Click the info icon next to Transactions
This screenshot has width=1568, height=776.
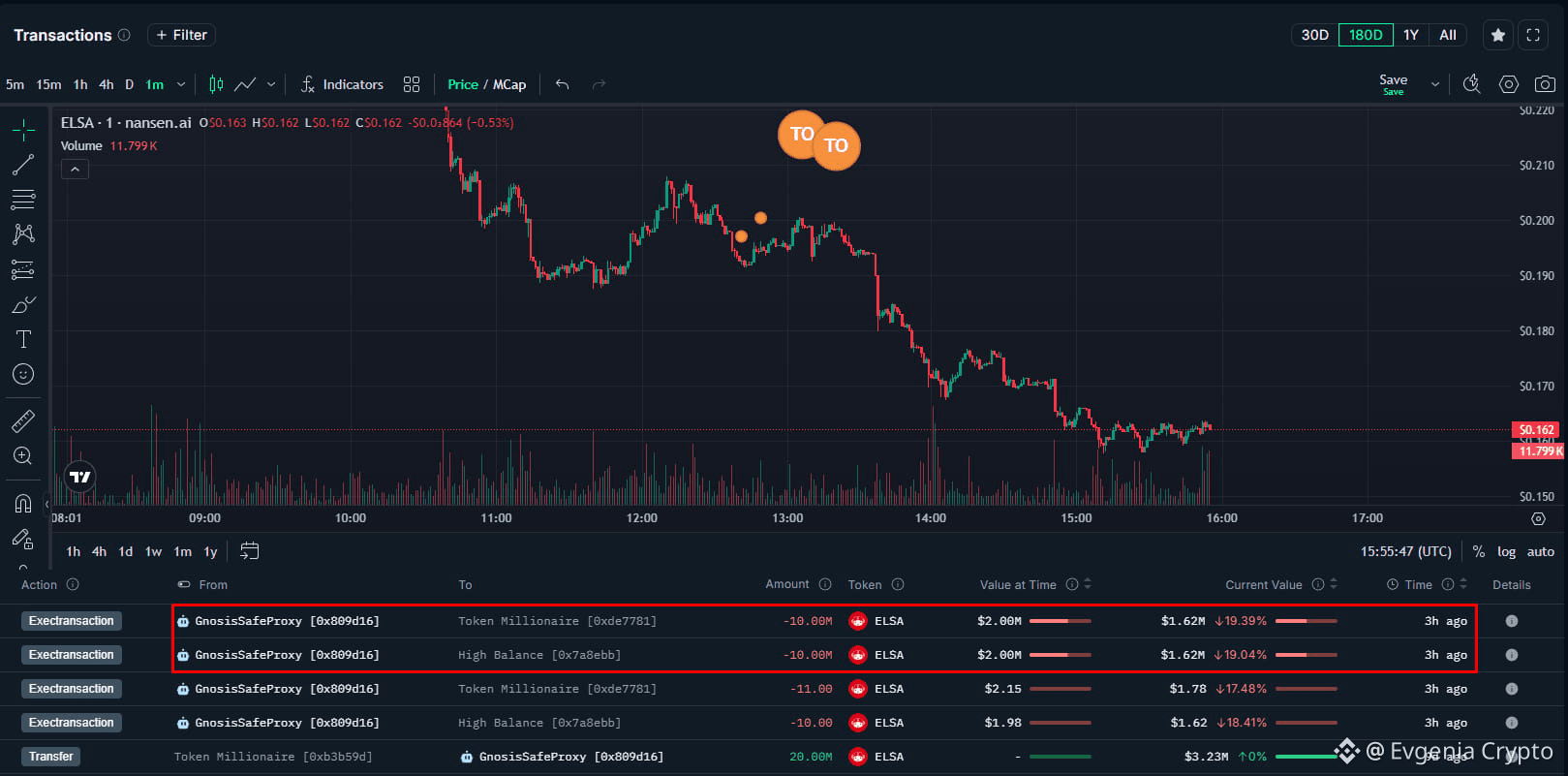pos(124,35)
